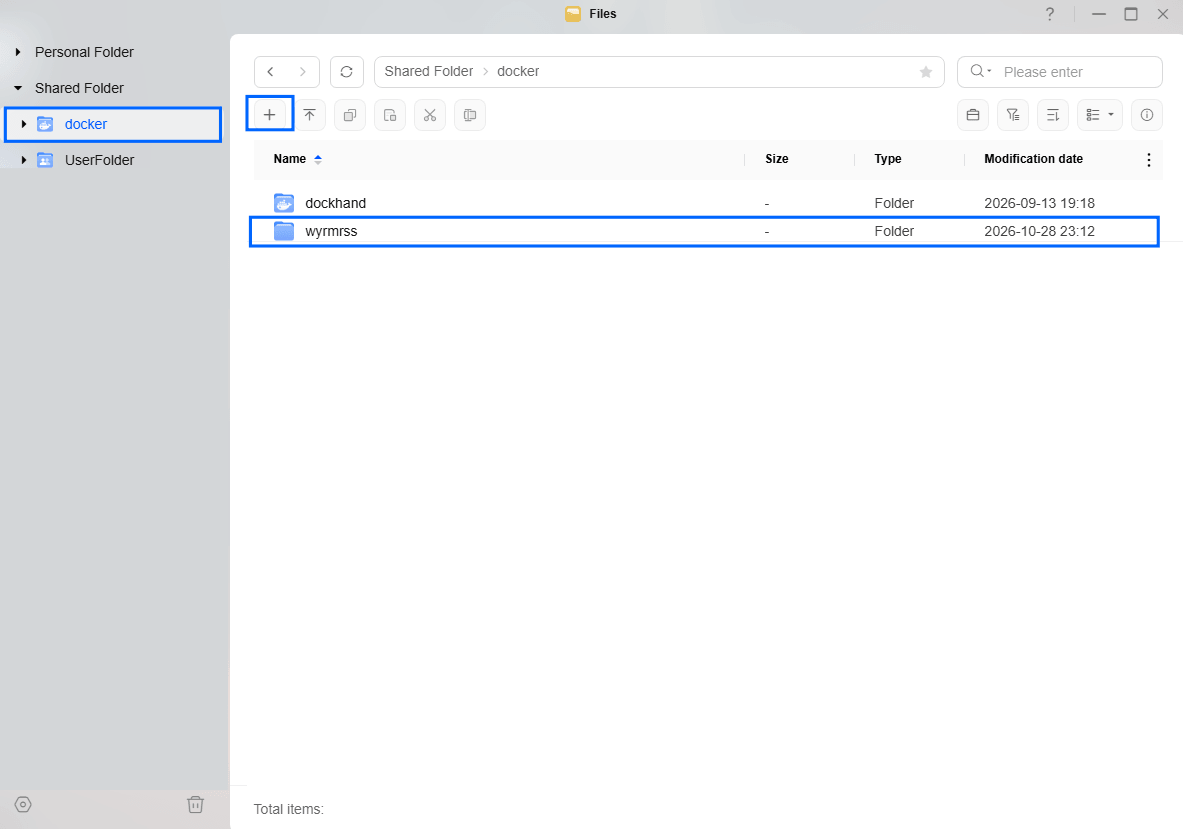Expand the Personal Folder tree node
Image resolution: width=1183 pixels, height=829 pixels.
18,52
